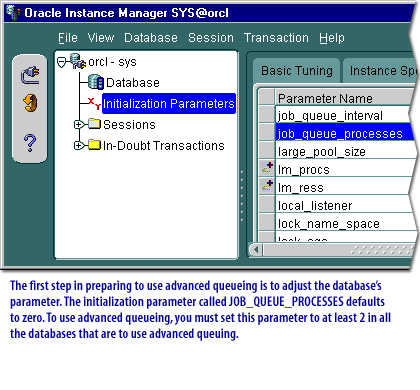Click the refresh arrow icon in sidebar
Image resolution: width=420 pixels, height=390 pixels.
pos(30,103)
